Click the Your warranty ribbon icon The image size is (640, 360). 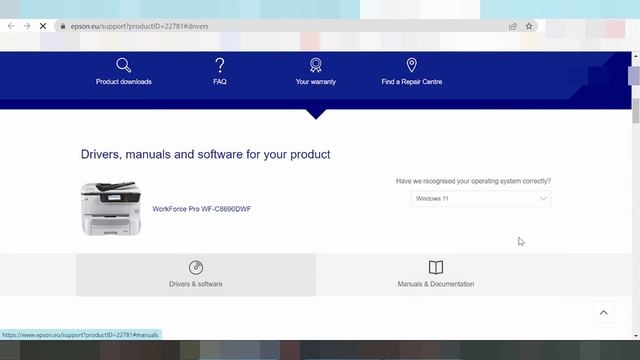[x=316, y=65]
